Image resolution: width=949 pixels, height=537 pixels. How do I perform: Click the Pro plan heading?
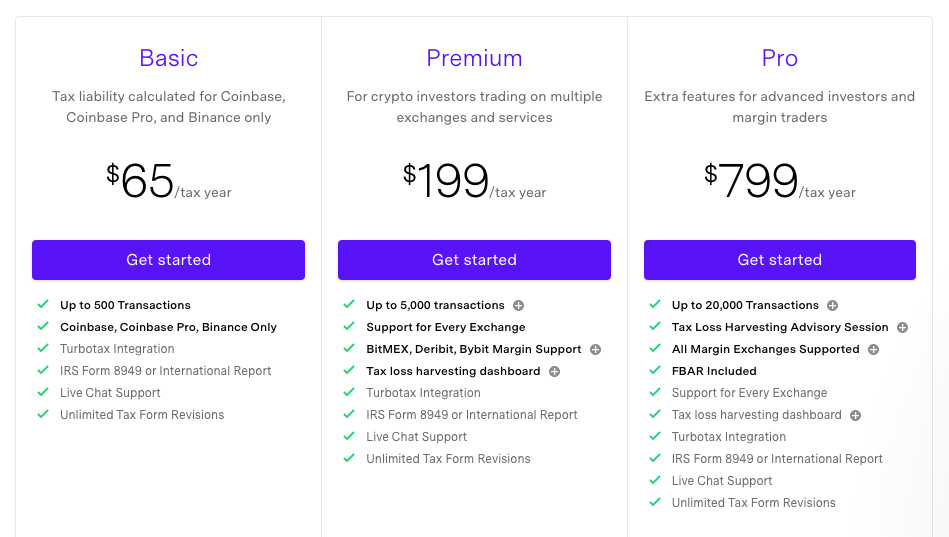pyautogui.click(x=780, y=58)
